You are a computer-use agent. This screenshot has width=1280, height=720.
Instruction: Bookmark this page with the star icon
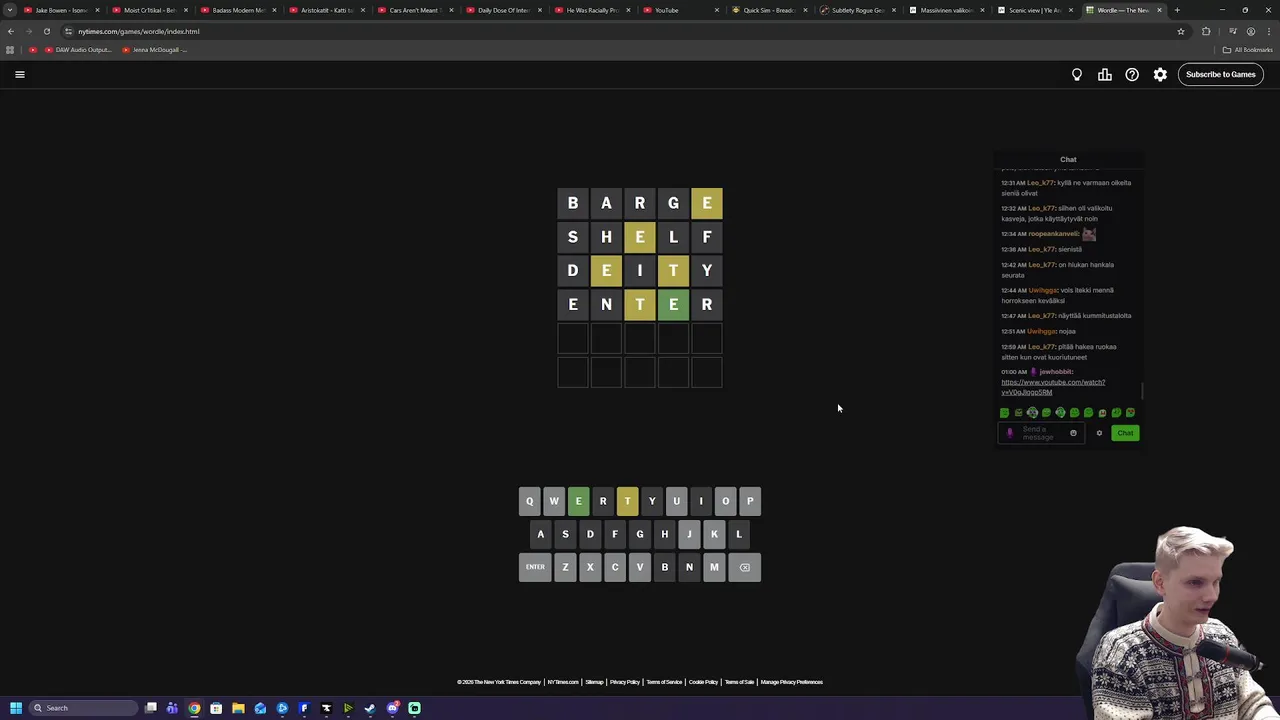pyautogui.click(x=1181, y=31)
